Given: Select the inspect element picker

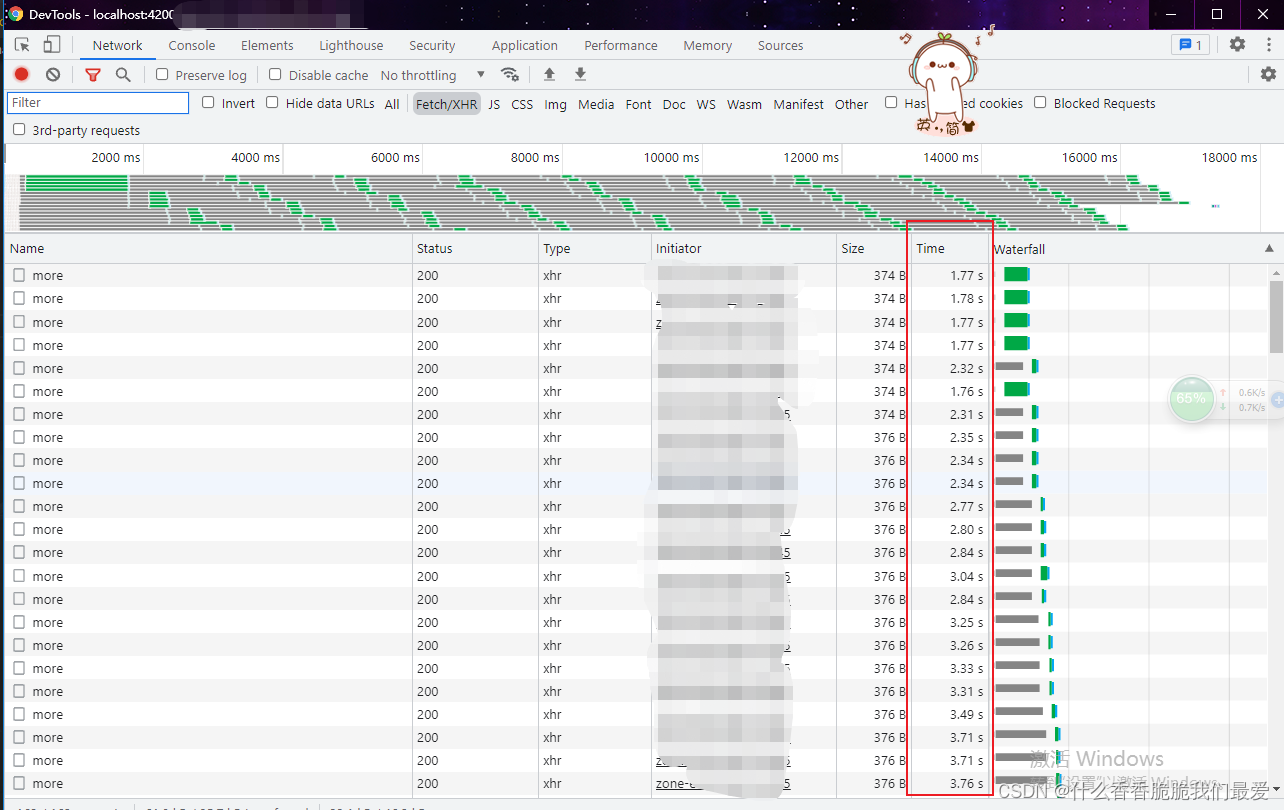Looking at the screenshot, I should tap(22, 45).
